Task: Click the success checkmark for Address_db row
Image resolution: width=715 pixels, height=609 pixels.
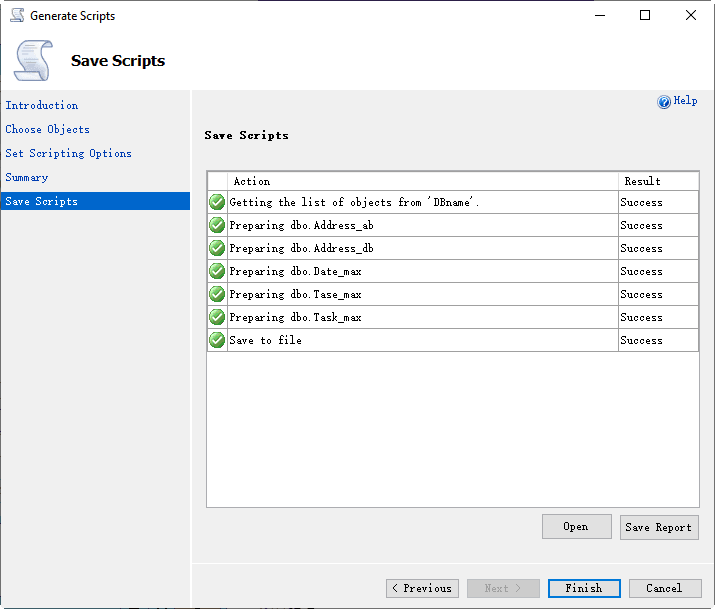Action: click(217, 248)
